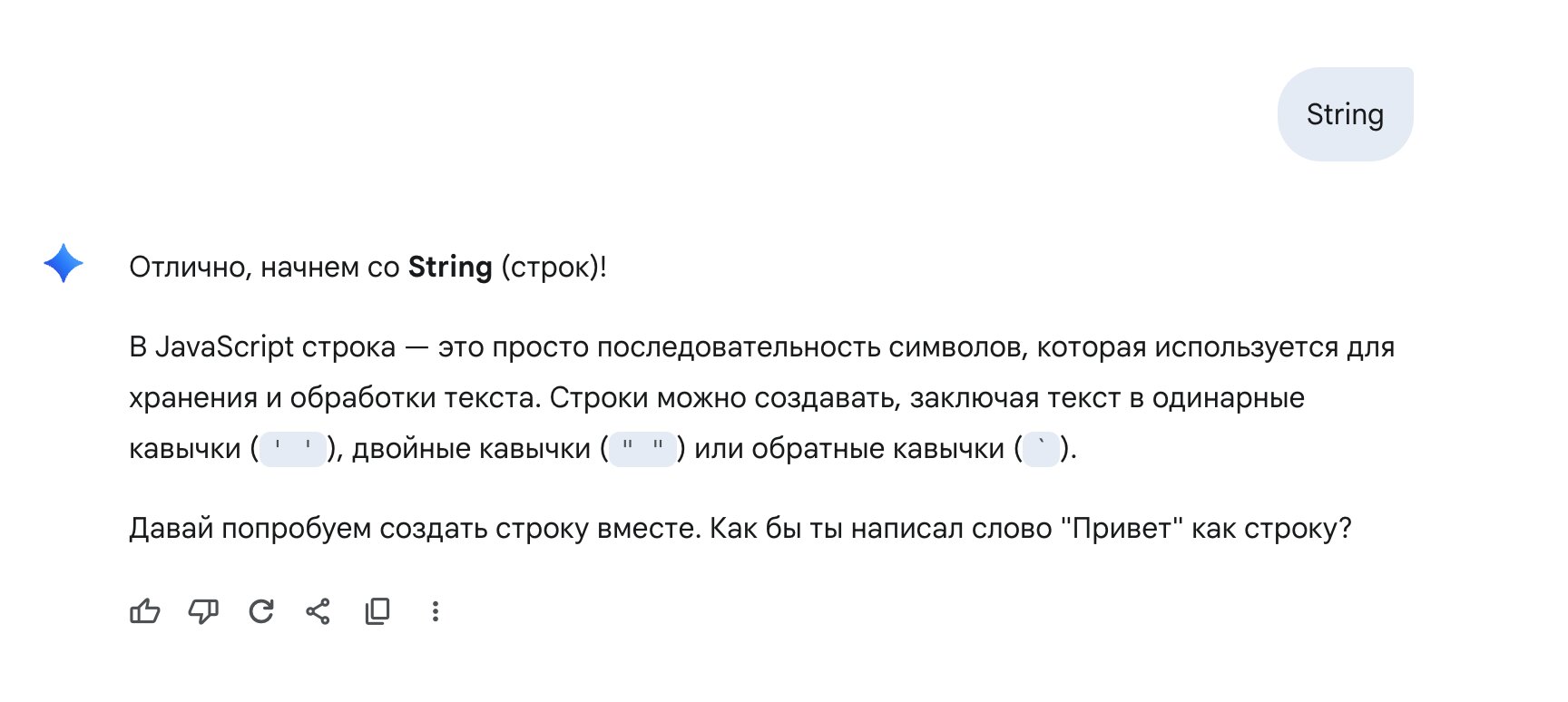Copy the response using the copy icon
The width and height of the screenshot is (1568, 702).
pyautogui.click(x=377, y=611)
